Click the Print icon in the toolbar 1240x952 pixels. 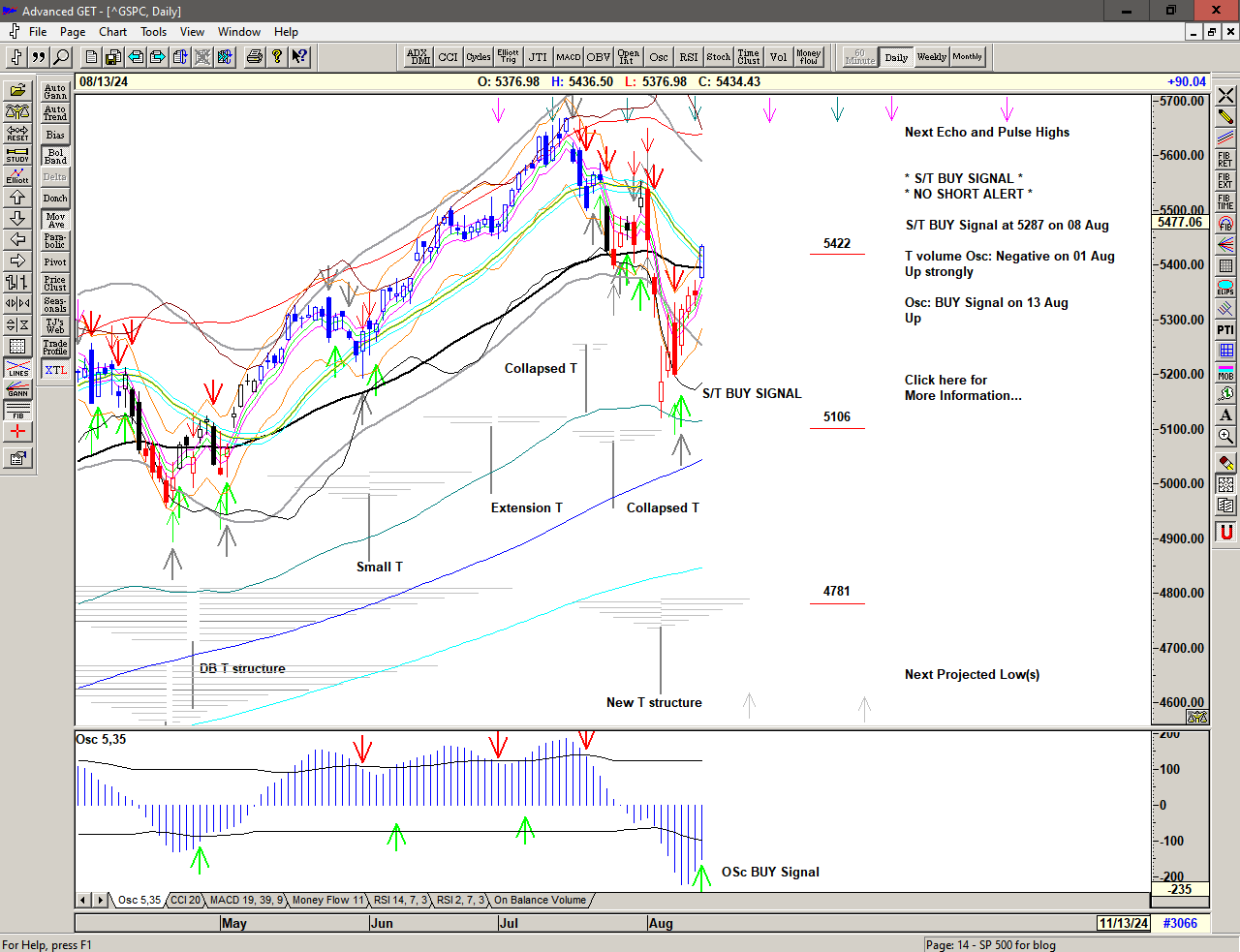point(254,57)
